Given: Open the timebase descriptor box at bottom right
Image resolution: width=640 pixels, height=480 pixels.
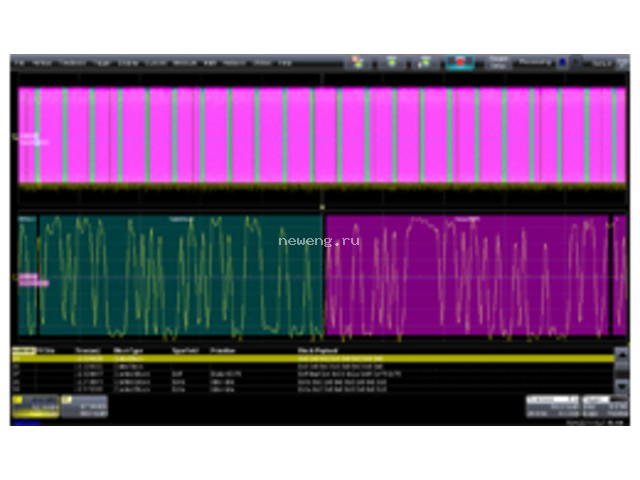Looking at the screenshot, I should 553,407.
